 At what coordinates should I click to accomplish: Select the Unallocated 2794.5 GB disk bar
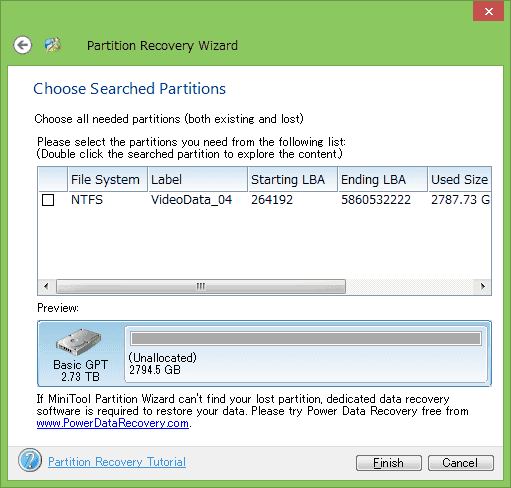pos(306,354)
